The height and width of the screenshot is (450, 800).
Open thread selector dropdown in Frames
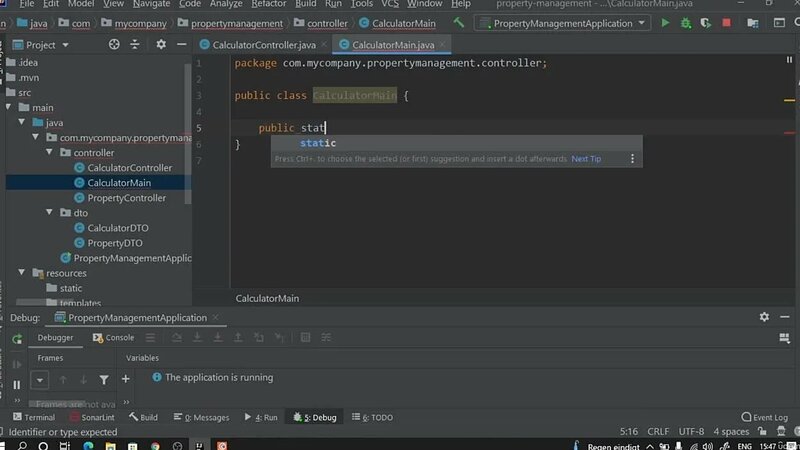39,380
